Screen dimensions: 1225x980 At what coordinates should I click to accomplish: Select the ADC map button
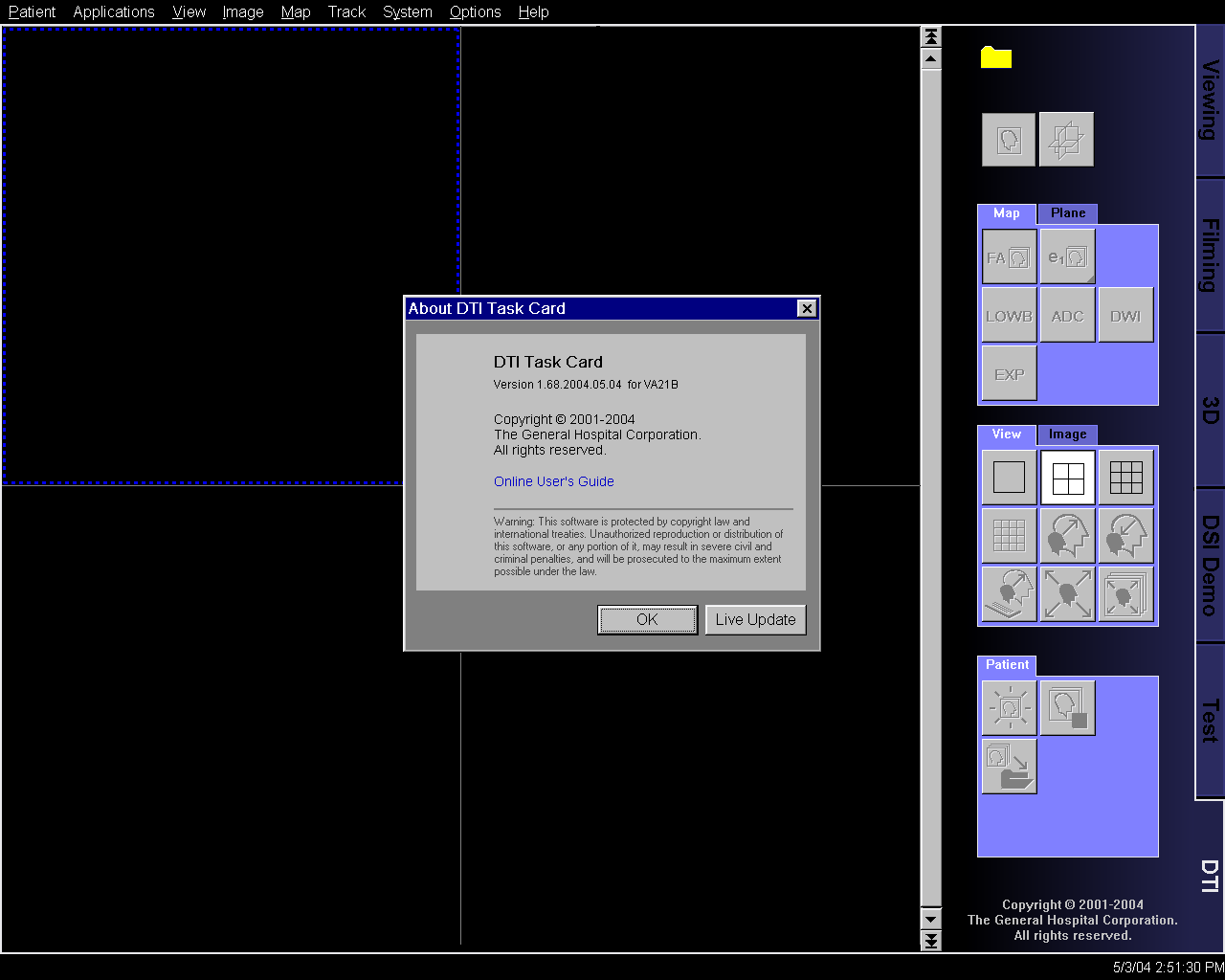pos(1067,315)
